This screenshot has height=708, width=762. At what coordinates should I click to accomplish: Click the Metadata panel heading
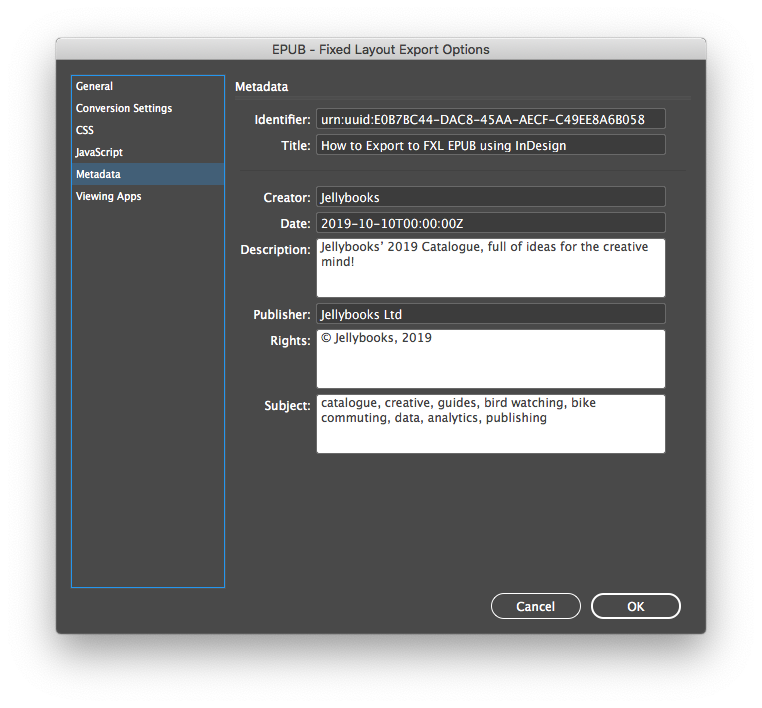pyautogui.click(x=261, y=87)
